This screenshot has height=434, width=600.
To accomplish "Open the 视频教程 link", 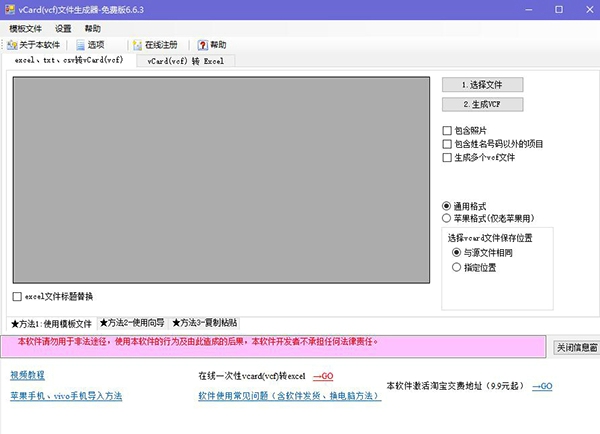I will click(x=28, y=376).
